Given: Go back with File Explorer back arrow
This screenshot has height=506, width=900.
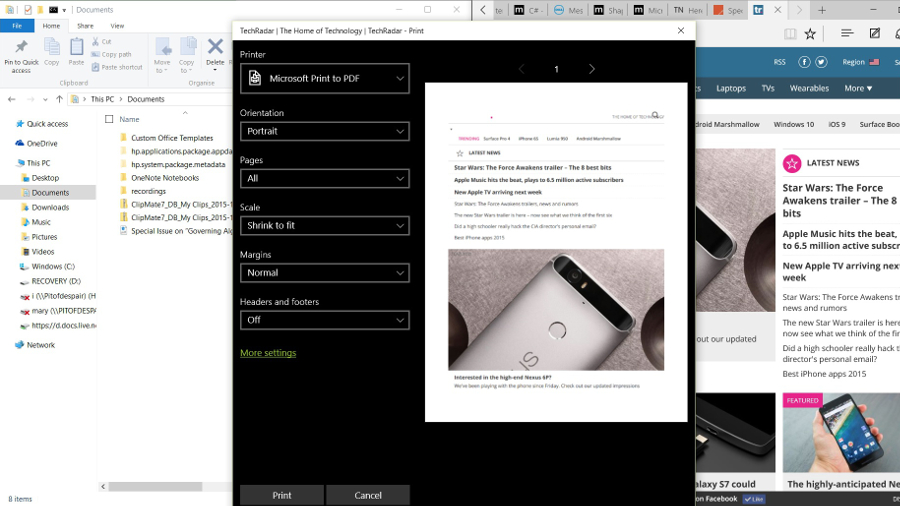Looking at the screenshot, I should point(11,99).
